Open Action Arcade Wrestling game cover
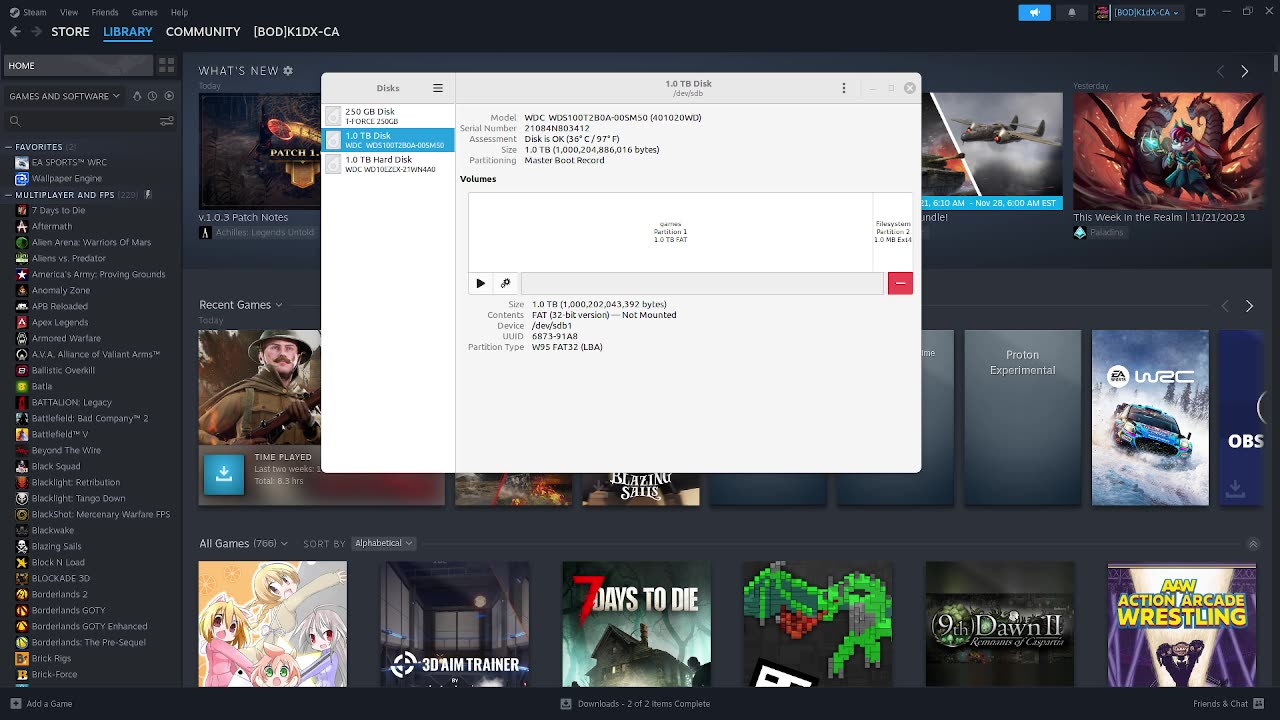 pyautogui.click(x=1182, y=624)
